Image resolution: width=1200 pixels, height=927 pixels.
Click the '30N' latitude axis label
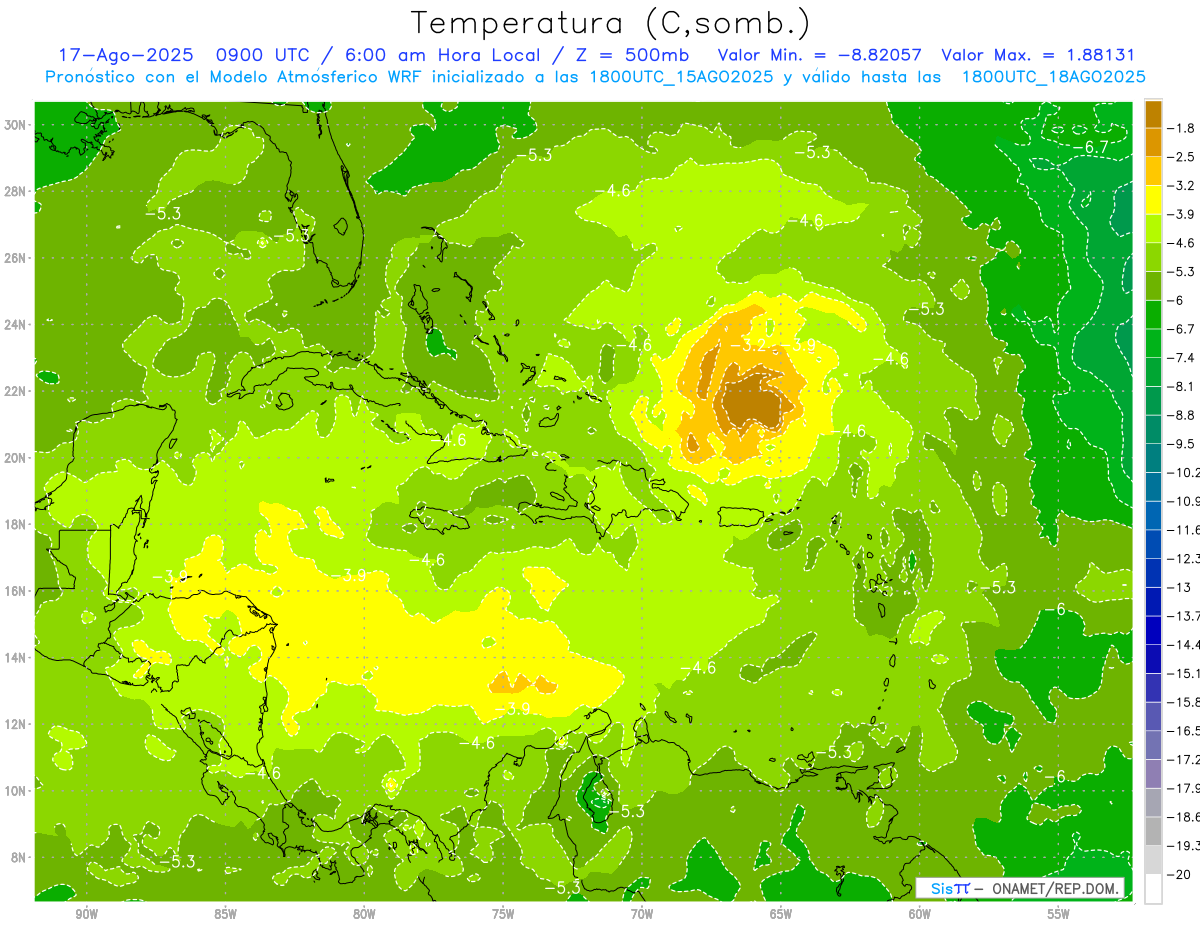pyautogui.click(x=16, y=125)
